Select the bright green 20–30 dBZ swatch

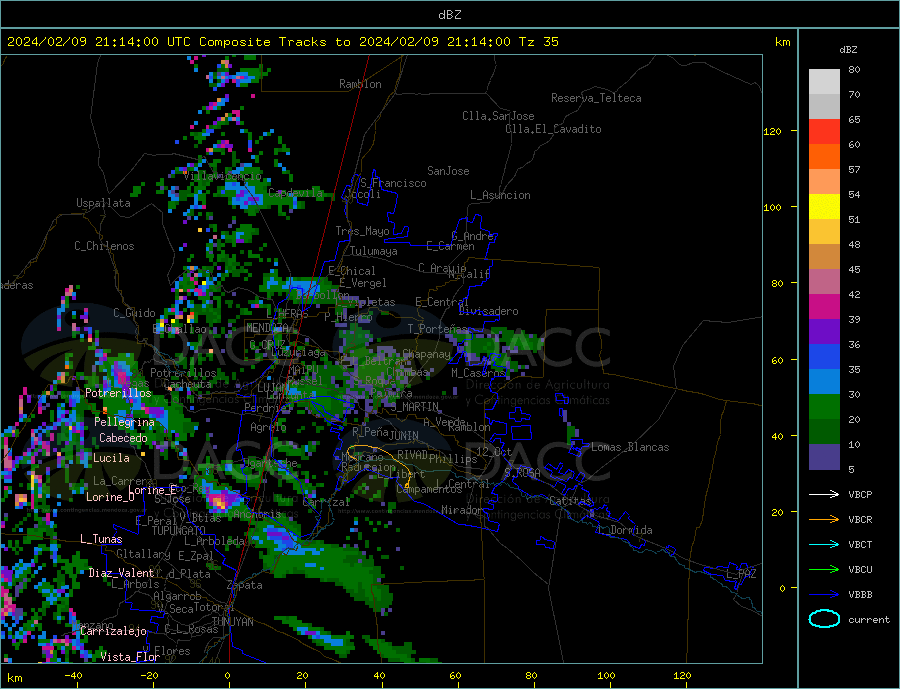click(x=824, y=407)
